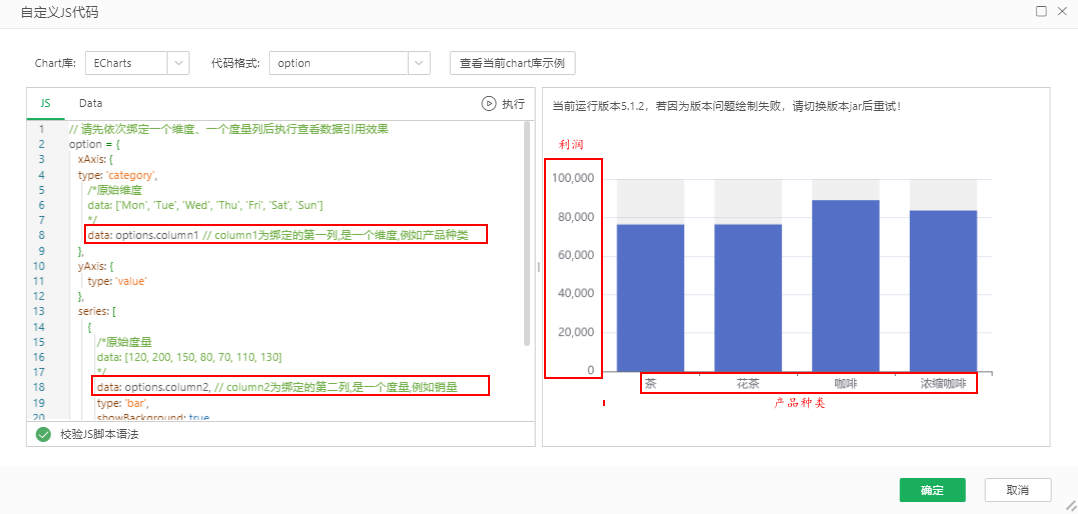Click the 确定 confirm button
The image size is (1078, 514).
932,491
